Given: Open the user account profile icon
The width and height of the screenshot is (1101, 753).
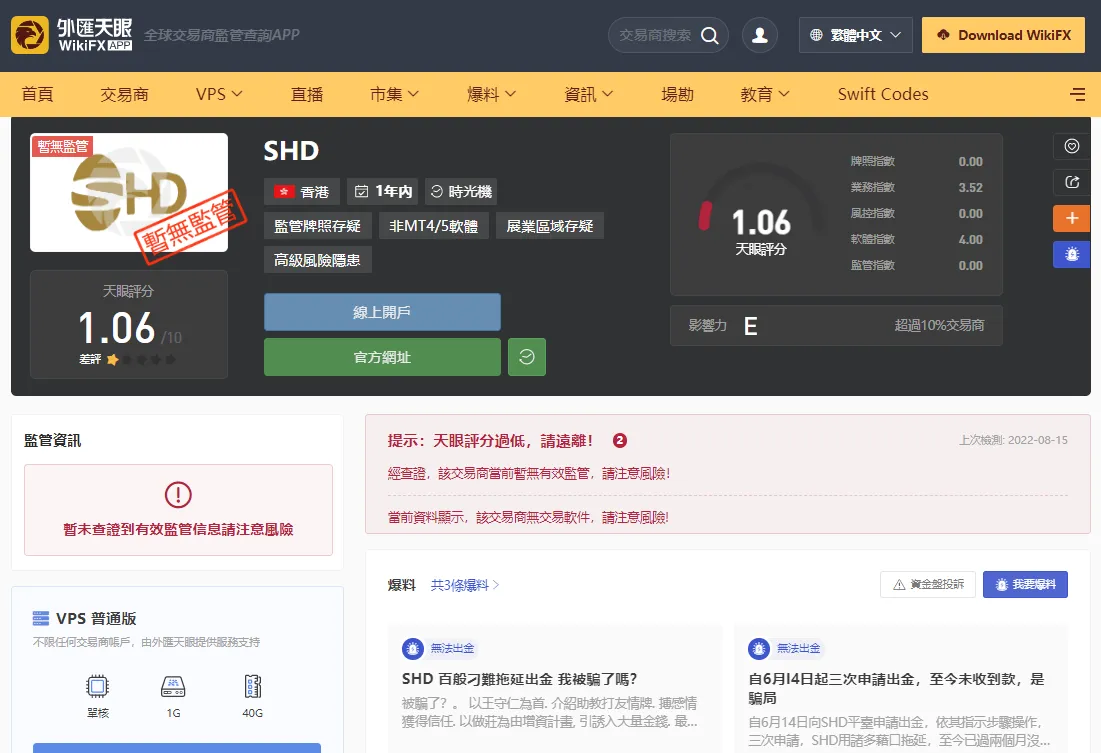Looking at the screenshot, I should (x=760, y=35).
